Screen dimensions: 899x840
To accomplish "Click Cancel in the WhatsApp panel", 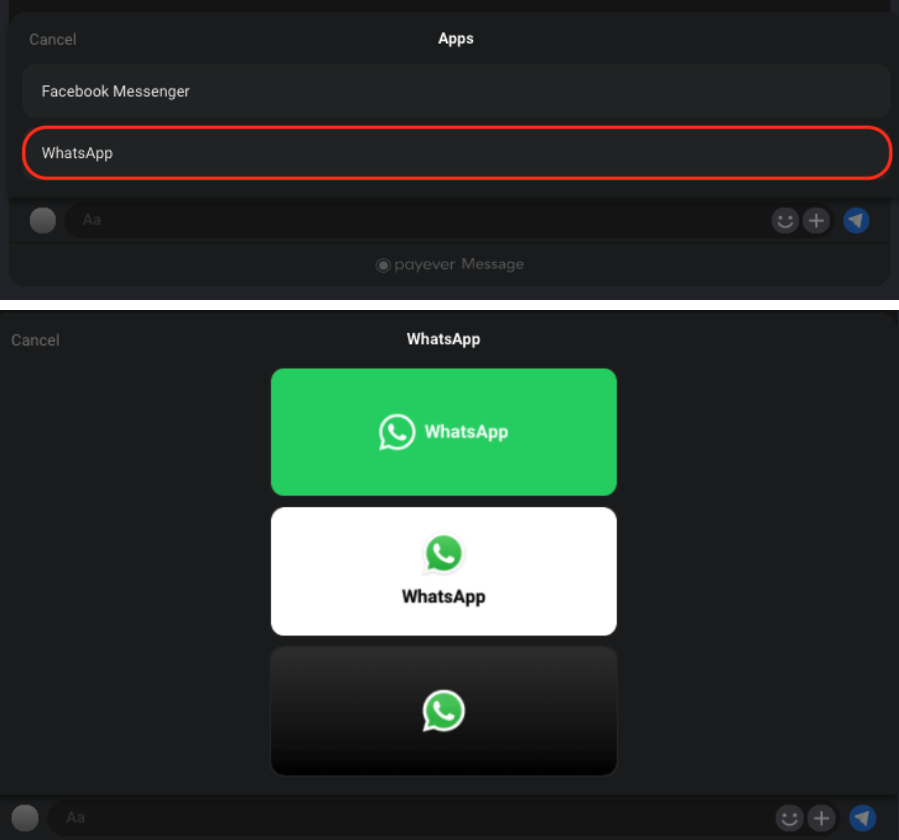I will (35, 340).
